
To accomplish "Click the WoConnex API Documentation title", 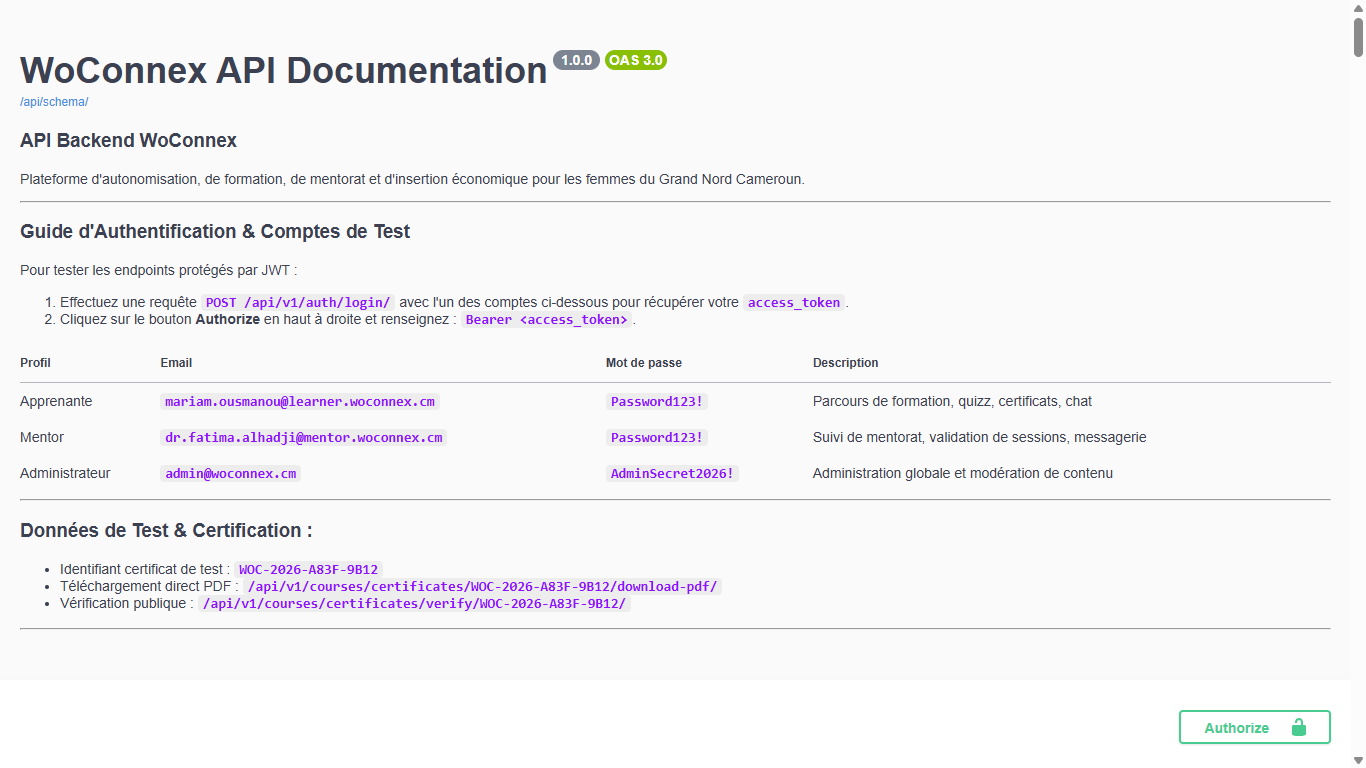I will pos(284,70).
